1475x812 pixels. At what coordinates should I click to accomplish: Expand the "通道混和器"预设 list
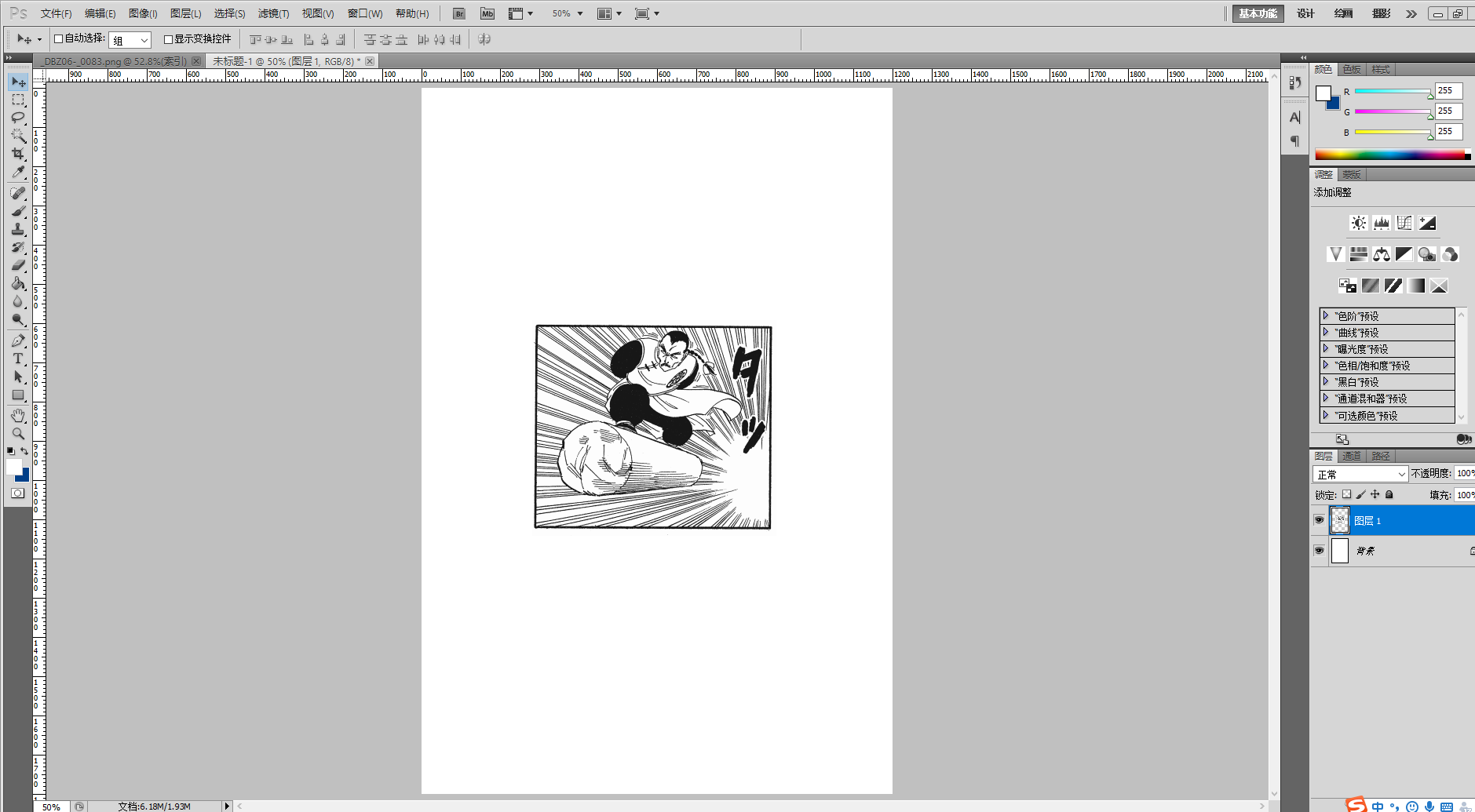(1326, 398)
